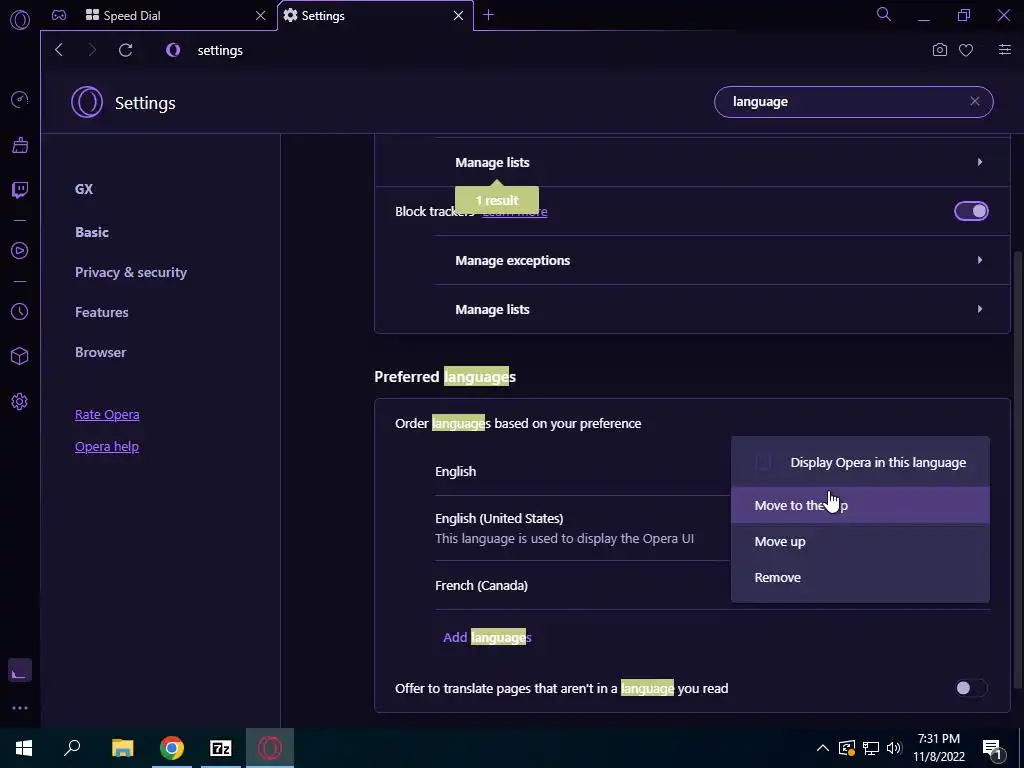Switch to the Speed Dial tab
Screen dimensions: 1024x768
159,15
